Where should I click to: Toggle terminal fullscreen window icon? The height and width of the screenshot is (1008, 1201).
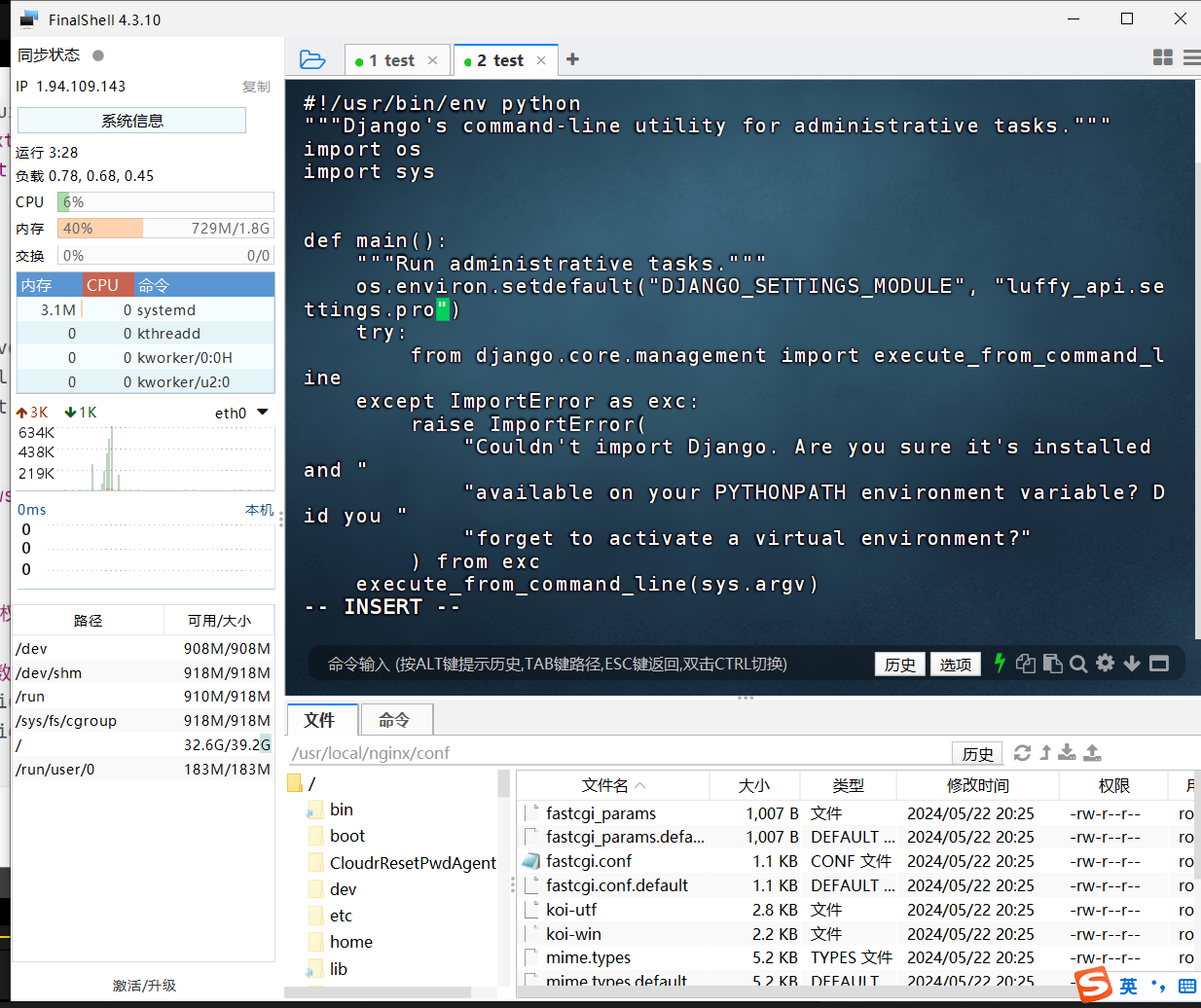[1159, 664]
